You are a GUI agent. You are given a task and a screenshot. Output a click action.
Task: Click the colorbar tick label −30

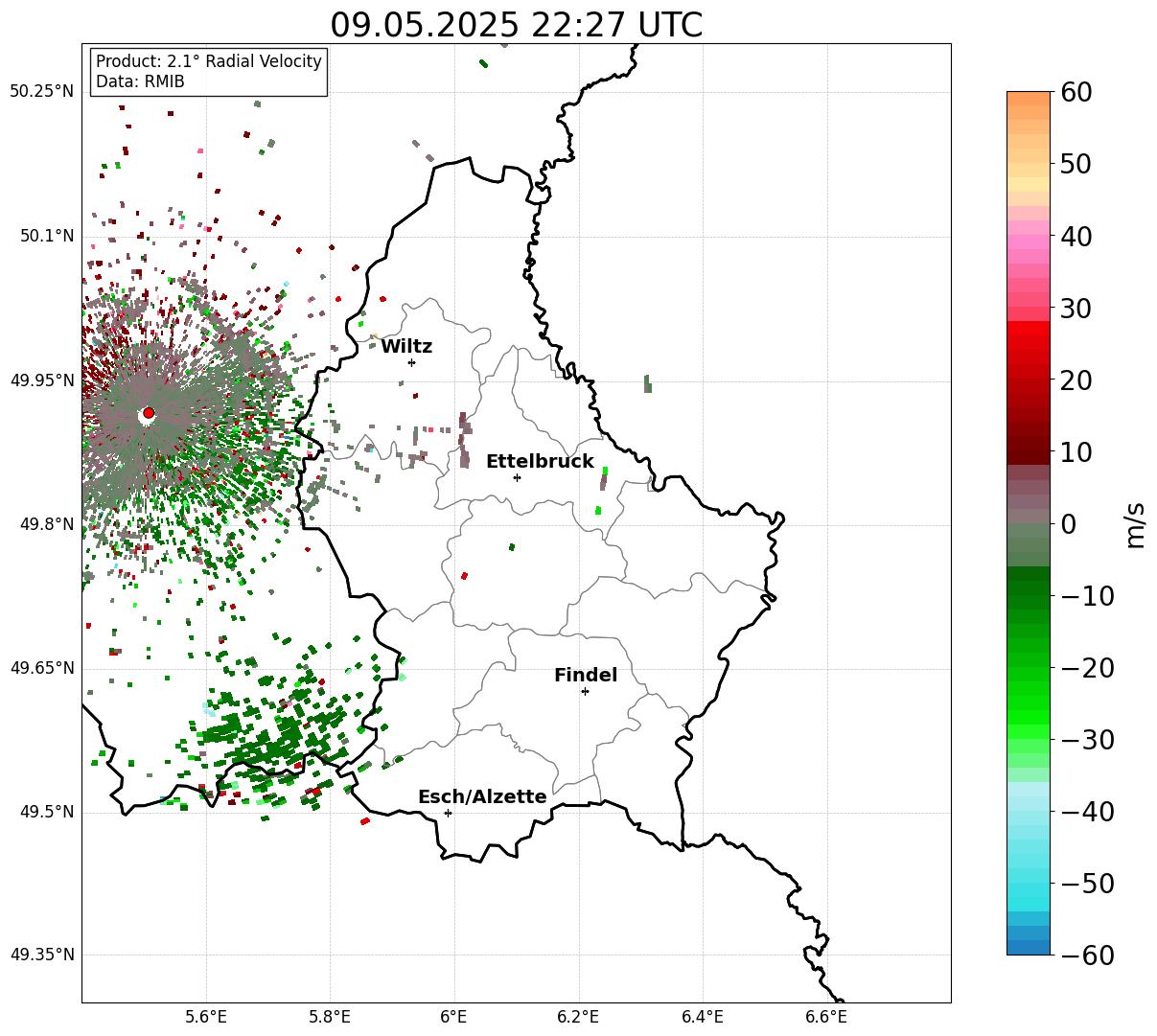coord(1087,740)
